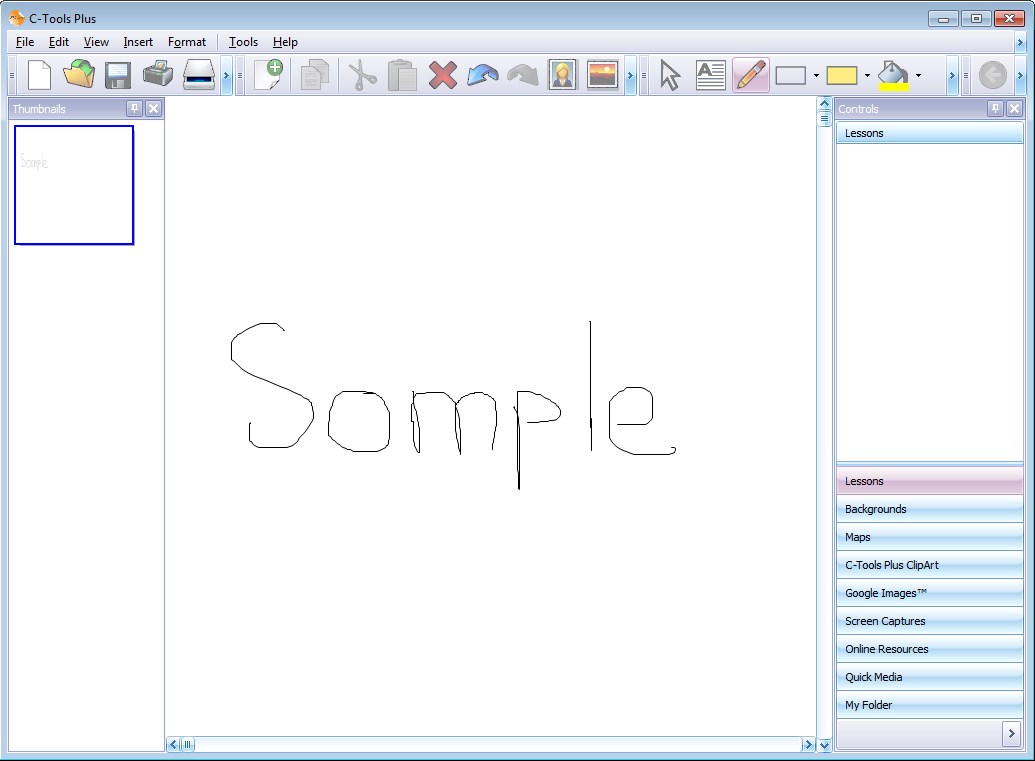The height and width of the screenshot is (761, 1035).
Task: Open the Format menu
Action: [x=187, y=42]
